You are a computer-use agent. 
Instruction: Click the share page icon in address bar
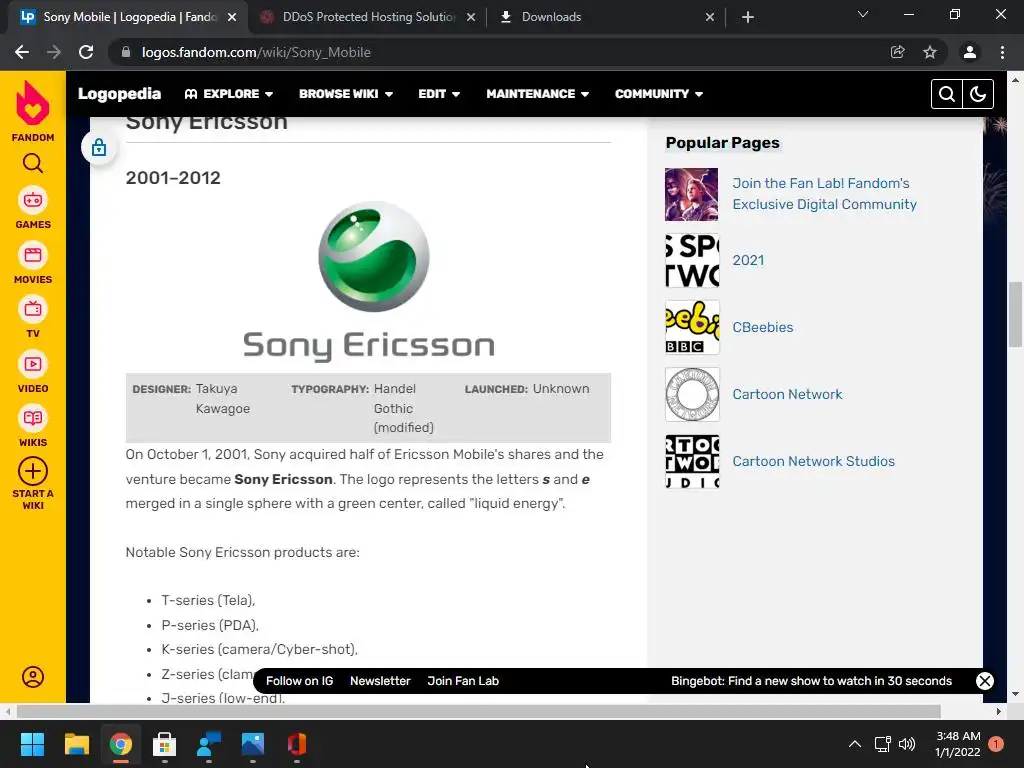point(898,52)
